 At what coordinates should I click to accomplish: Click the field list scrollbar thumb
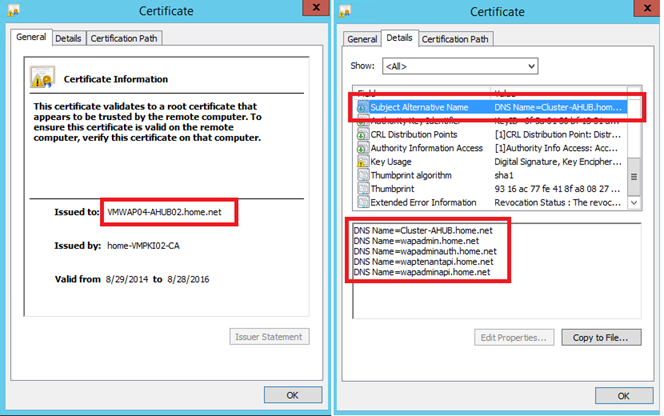(x=634, y=177)
